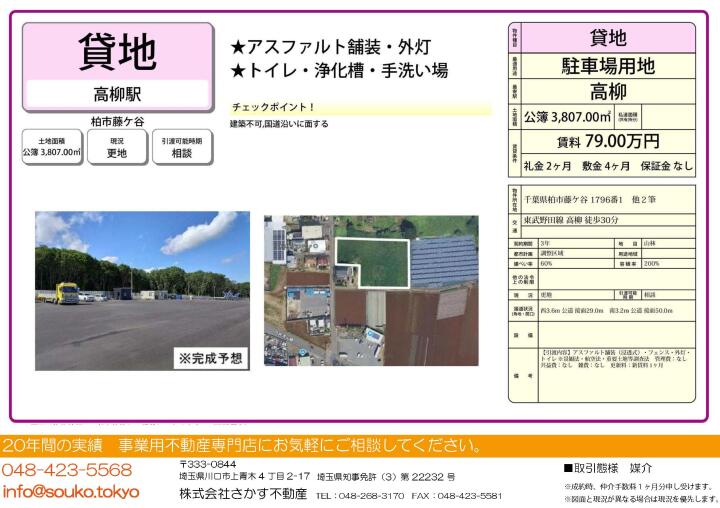
Task: Select the large 貸地 title box
Action: coord(117,52)
